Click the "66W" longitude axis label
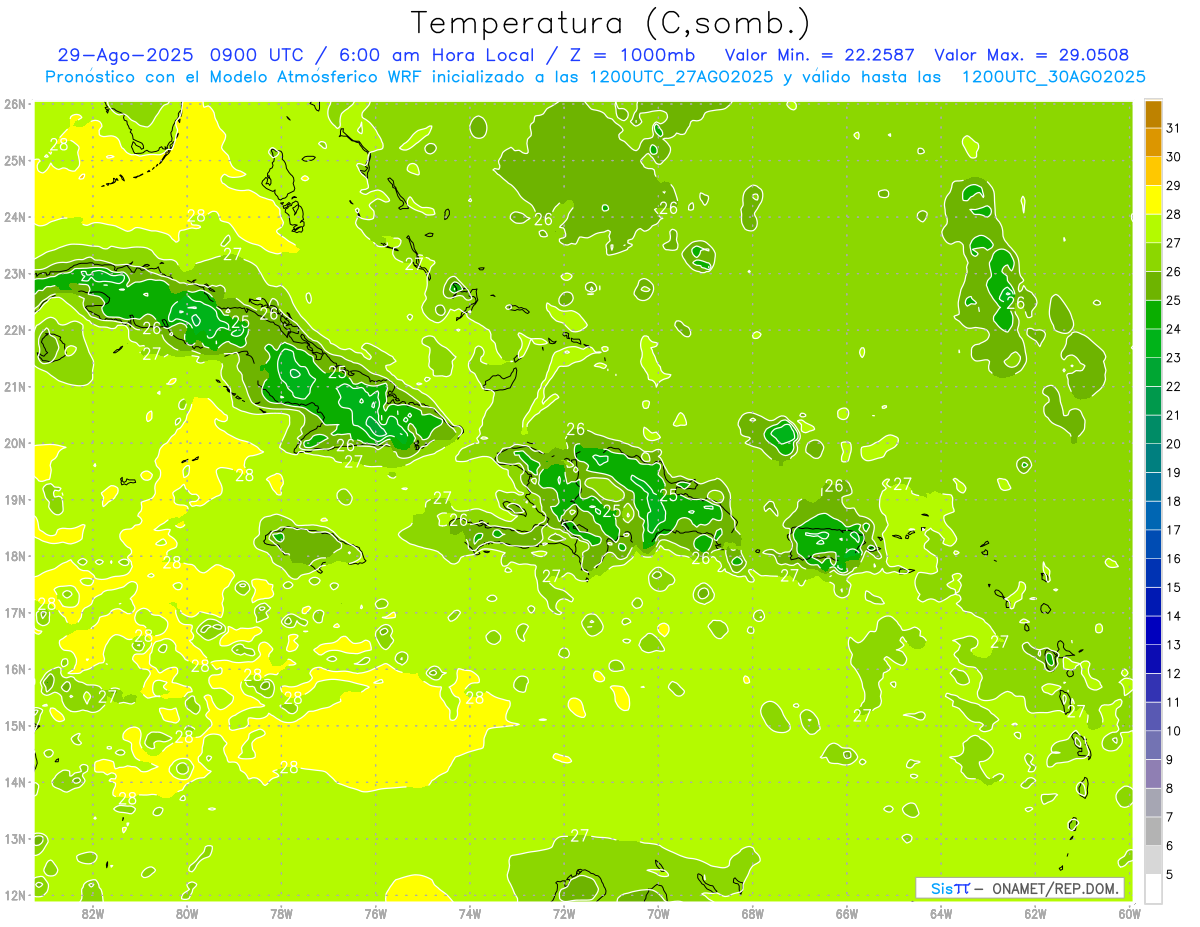The height and width of the screenshot is (927, 1200). pyautogui.click(x=847, y=913)
